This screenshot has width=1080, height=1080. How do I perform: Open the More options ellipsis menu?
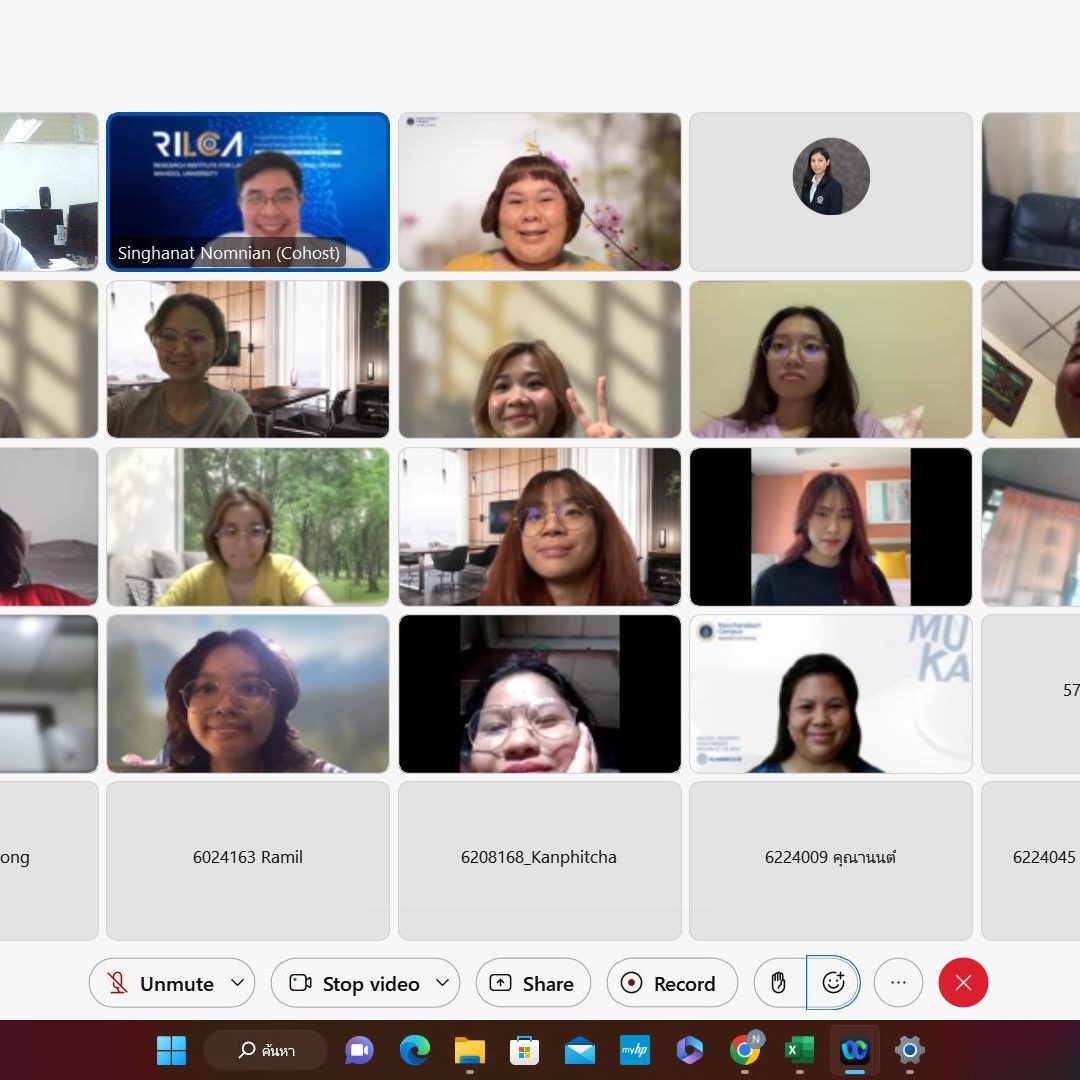click(x=898, y=983)
